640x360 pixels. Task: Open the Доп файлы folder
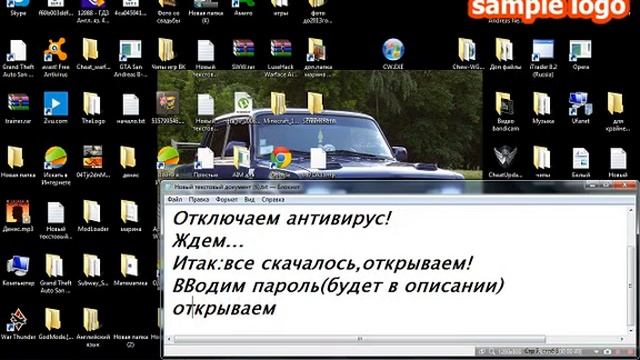click(505, 50)
